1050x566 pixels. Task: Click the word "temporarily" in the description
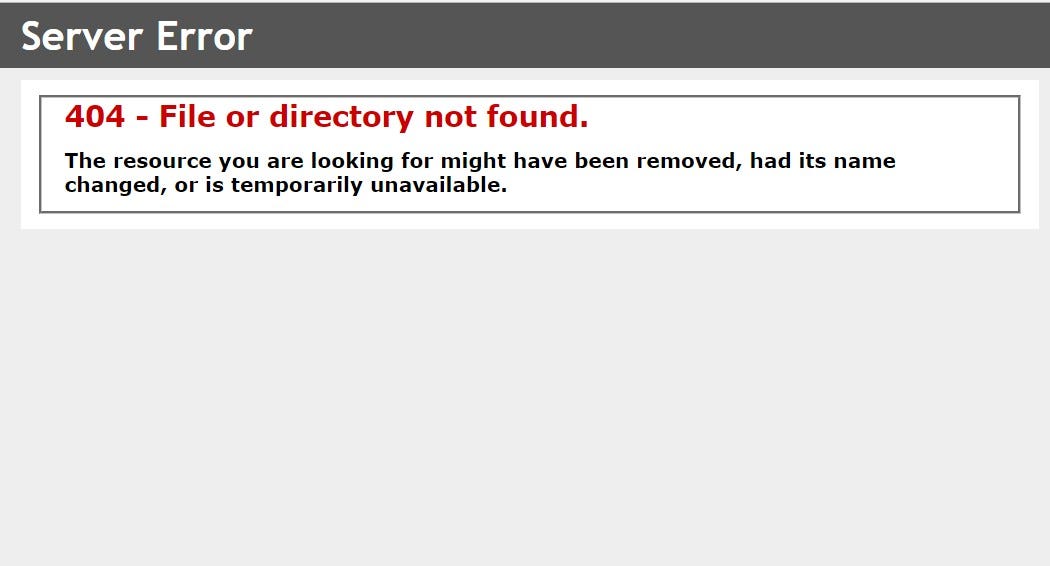297,186
